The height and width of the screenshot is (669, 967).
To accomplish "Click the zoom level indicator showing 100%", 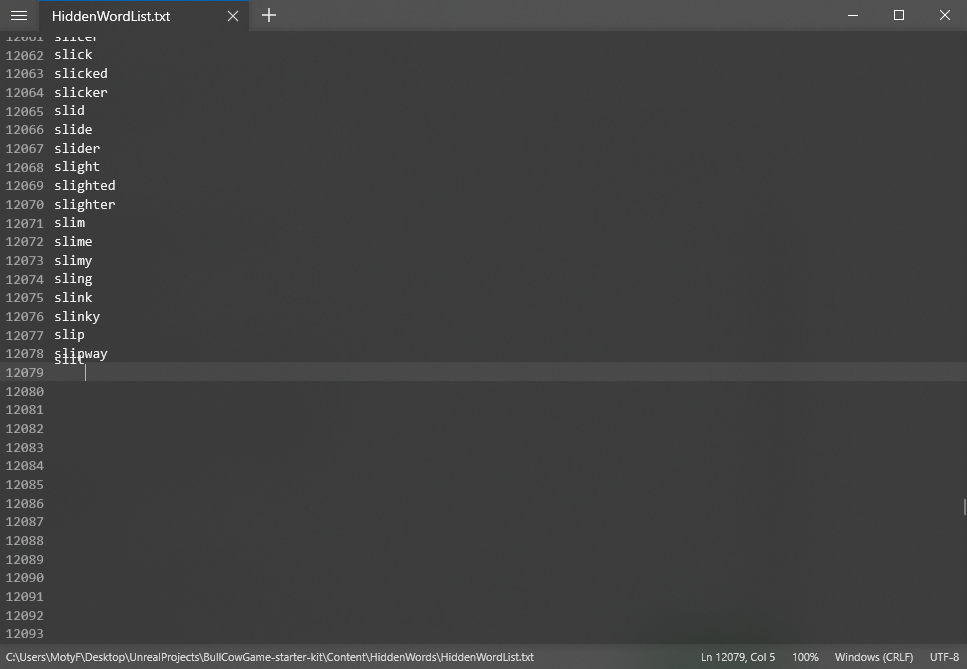I will tap(805, 657).
